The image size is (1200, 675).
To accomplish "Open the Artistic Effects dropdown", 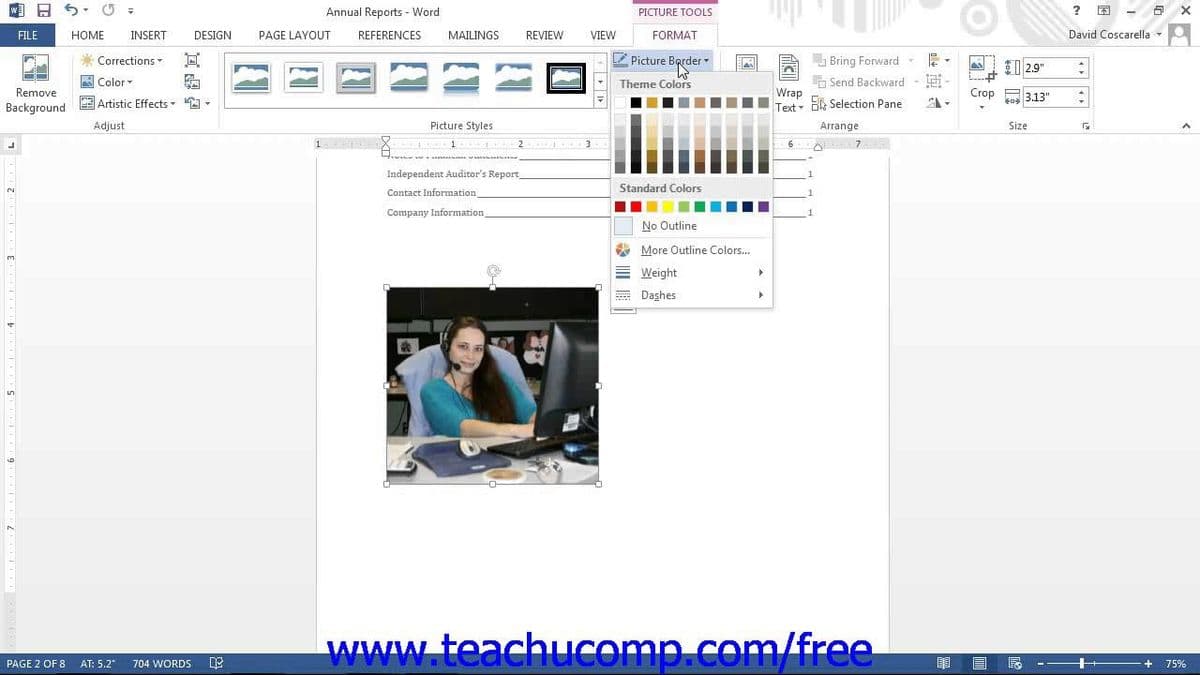I will point(127,104).
